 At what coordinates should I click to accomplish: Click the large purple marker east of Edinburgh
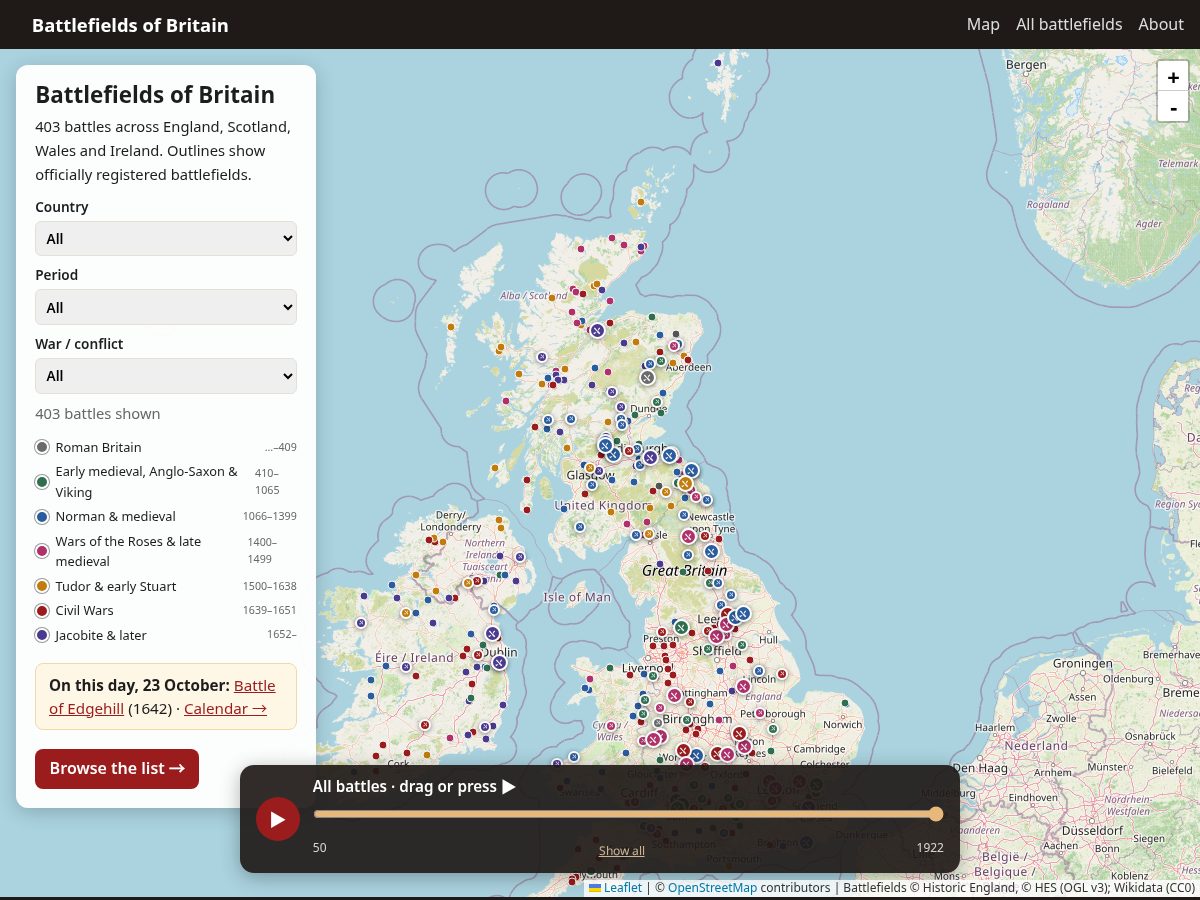pyautogui.click(x=650, y=458)
